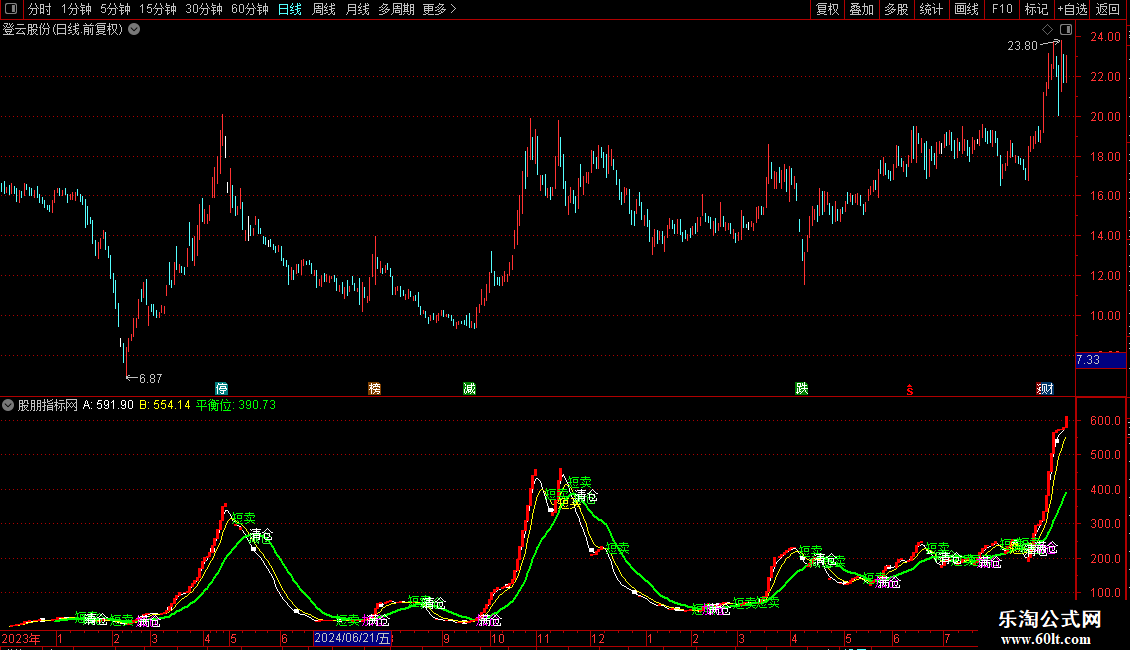Toggle the left side panel icon
This screenshot has height=650, width=1130.
11,9
